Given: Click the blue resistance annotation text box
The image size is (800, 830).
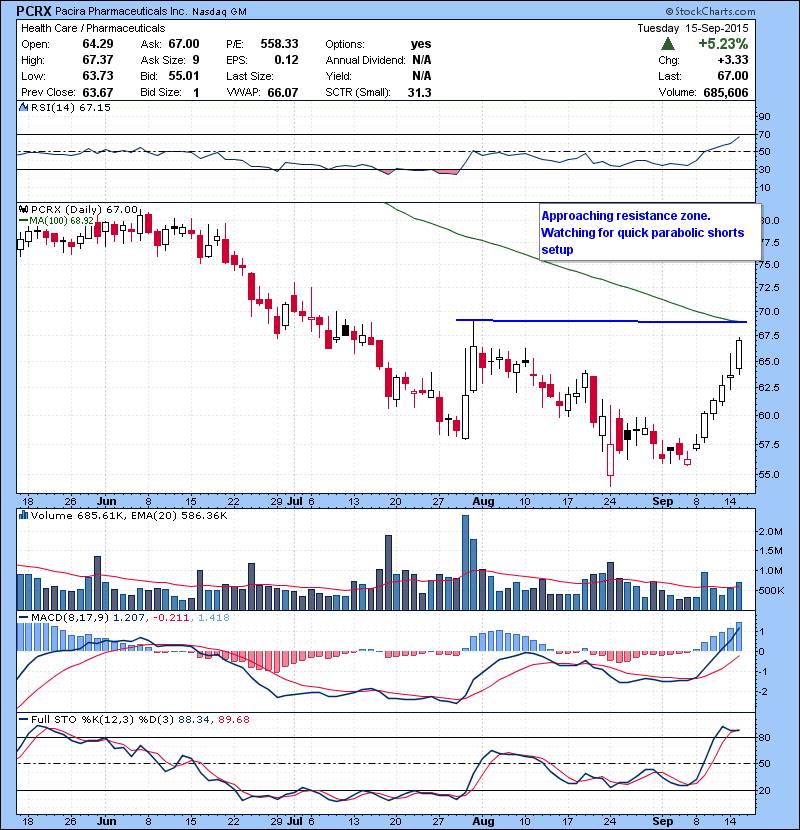Looking at the screenshot, I should tap(643, 232).
